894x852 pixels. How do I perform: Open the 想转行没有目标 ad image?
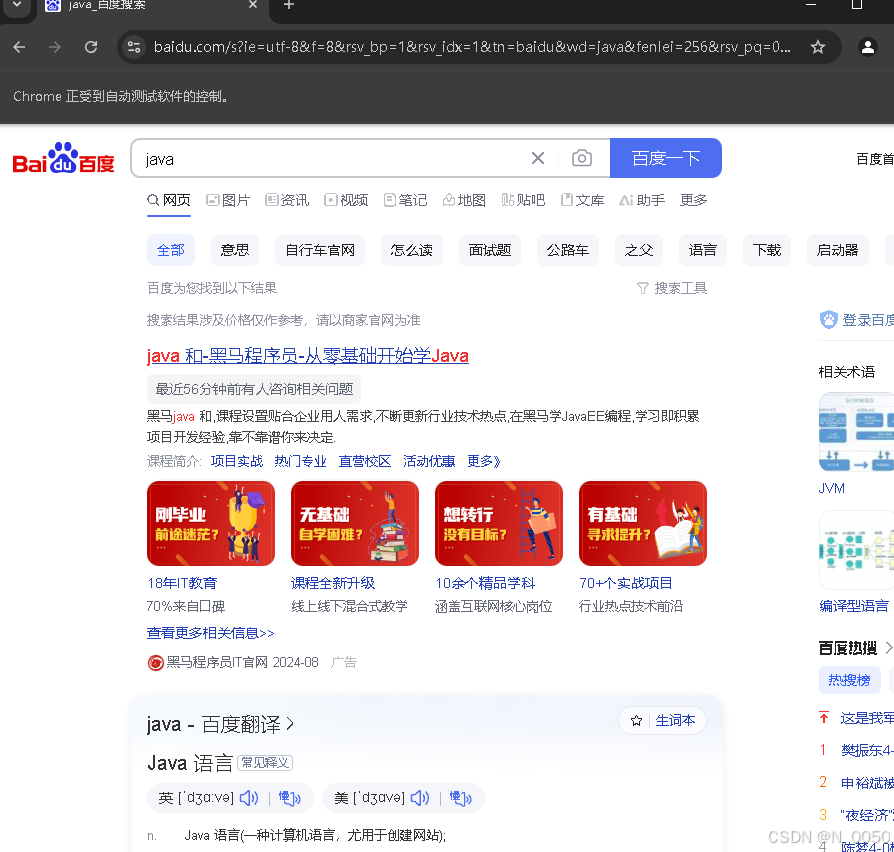click(x=499, y=524)
